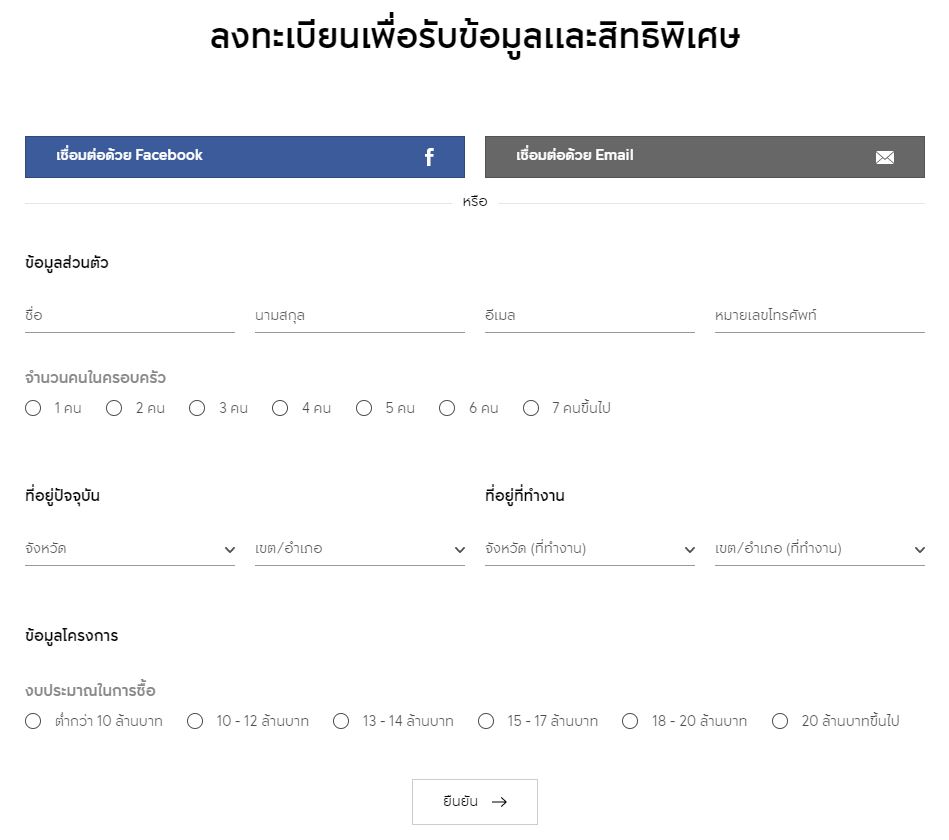Viewport: 949px width, 840px height.
Task: Click the Email envelope icon
Action: [884, 157]
